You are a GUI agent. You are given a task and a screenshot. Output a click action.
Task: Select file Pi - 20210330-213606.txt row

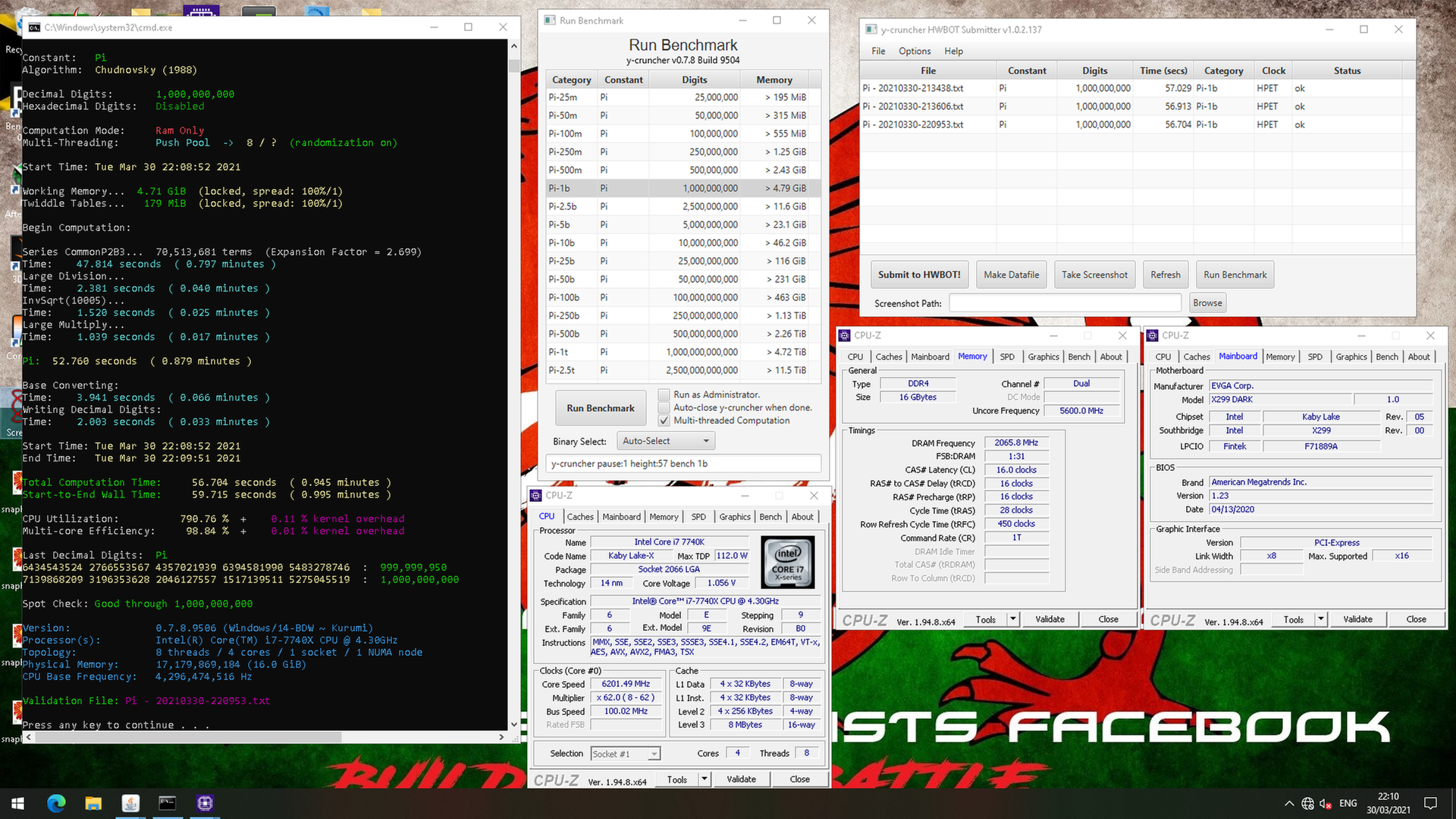click(1137, 107)
